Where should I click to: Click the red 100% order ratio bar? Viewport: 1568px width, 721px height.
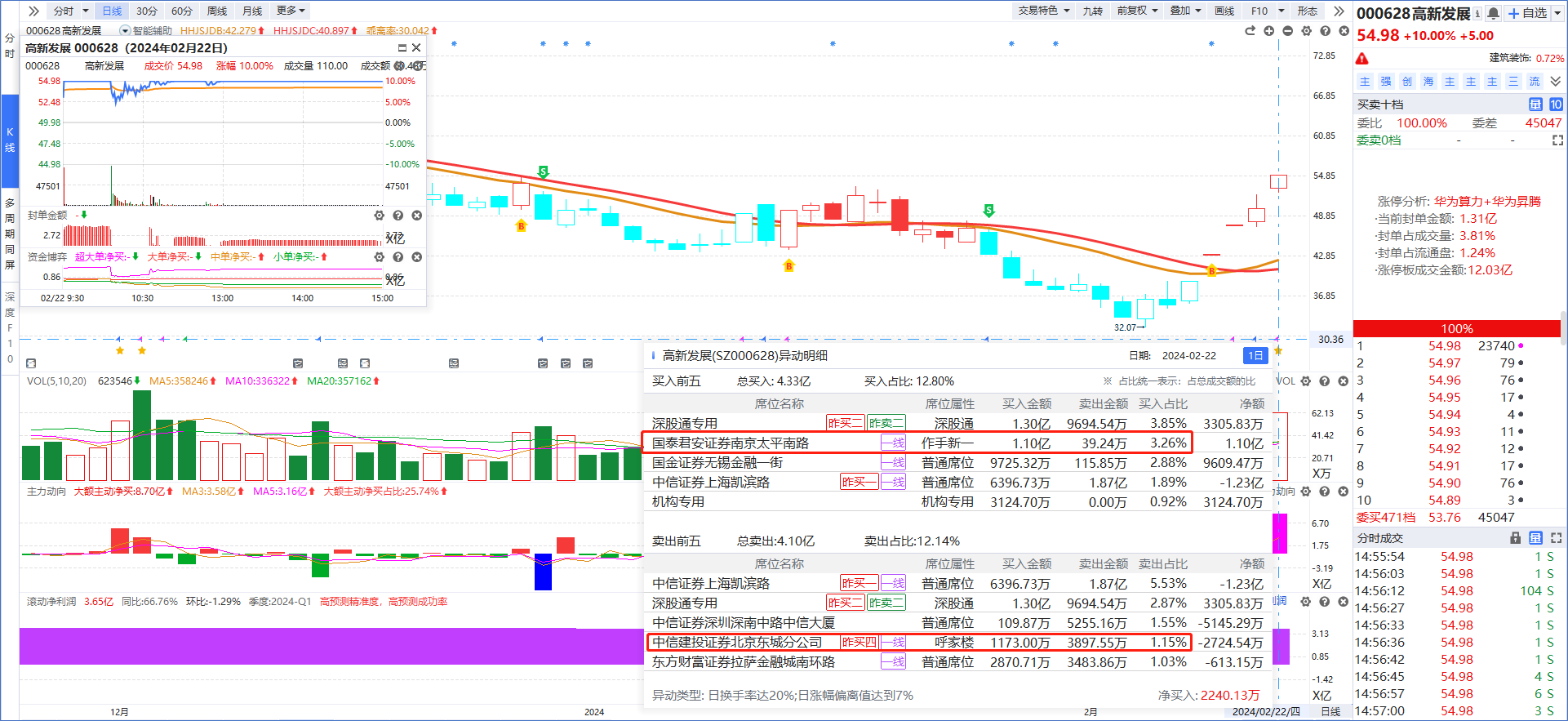tap(1456, 328)
